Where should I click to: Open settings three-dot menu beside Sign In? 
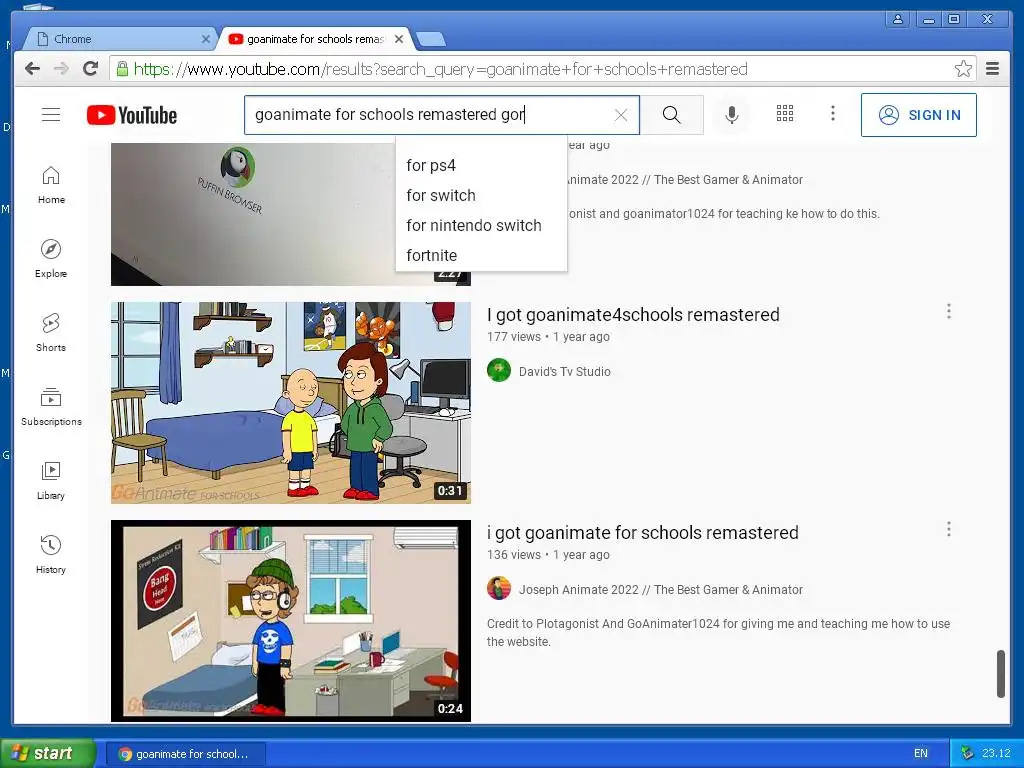coord(833,114)
